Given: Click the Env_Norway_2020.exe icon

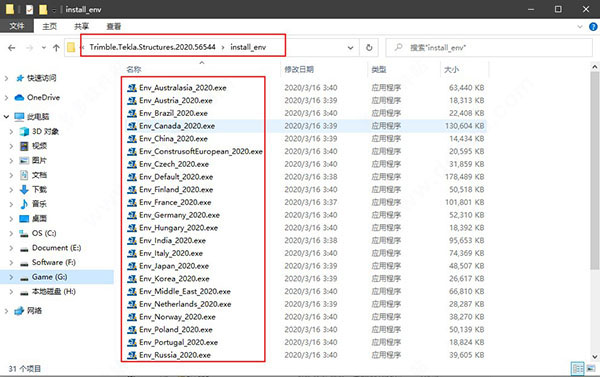Looking at the screenshot, I should 132,317.
